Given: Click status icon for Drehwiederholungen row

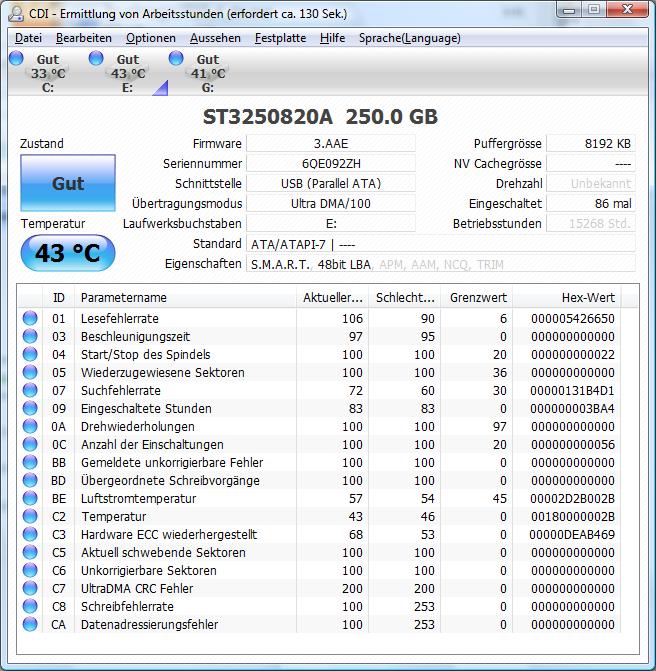Looking at the screenshot, I should coord(30,426).
